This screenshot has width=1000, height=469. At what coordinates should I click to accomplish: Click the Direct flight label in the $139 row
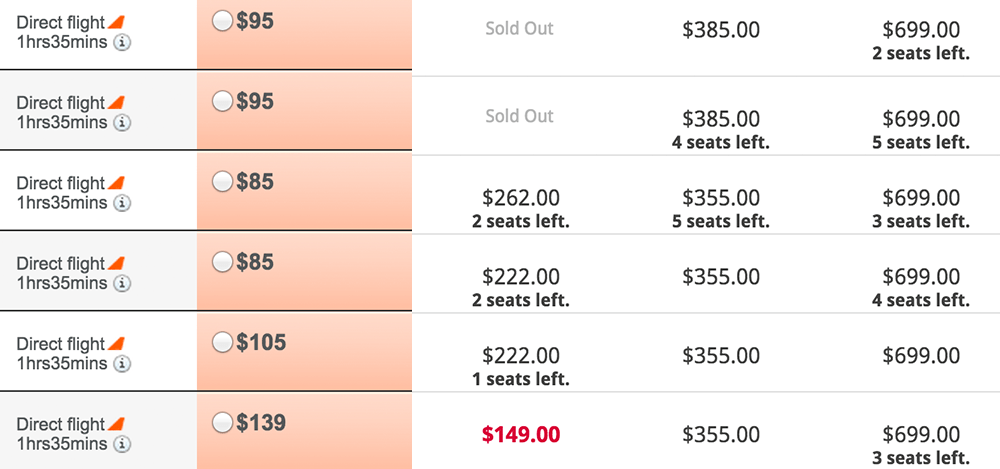tap(61, 424)
